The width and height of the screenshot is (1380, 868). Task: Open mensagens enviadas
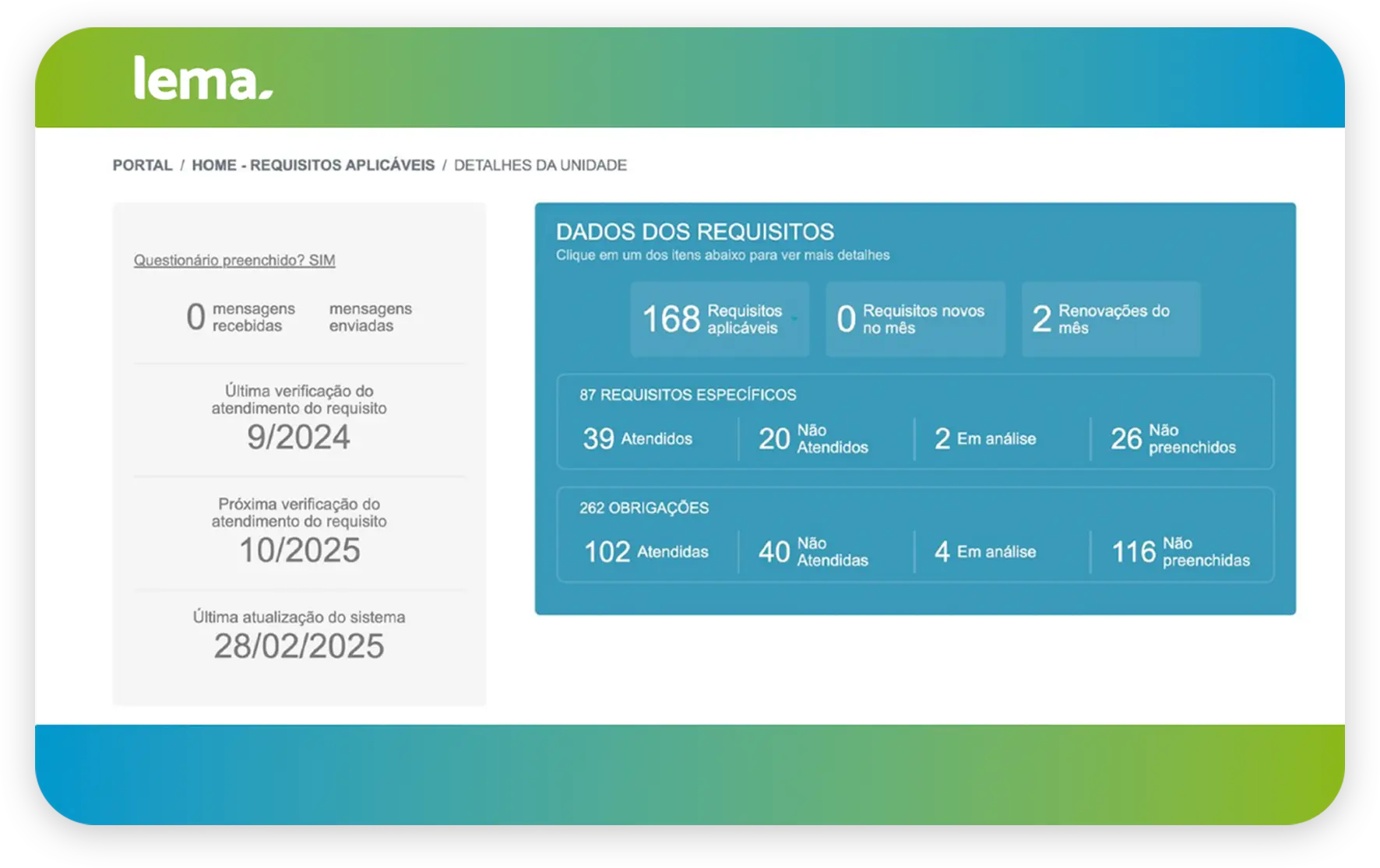click(x=370, y=318)
